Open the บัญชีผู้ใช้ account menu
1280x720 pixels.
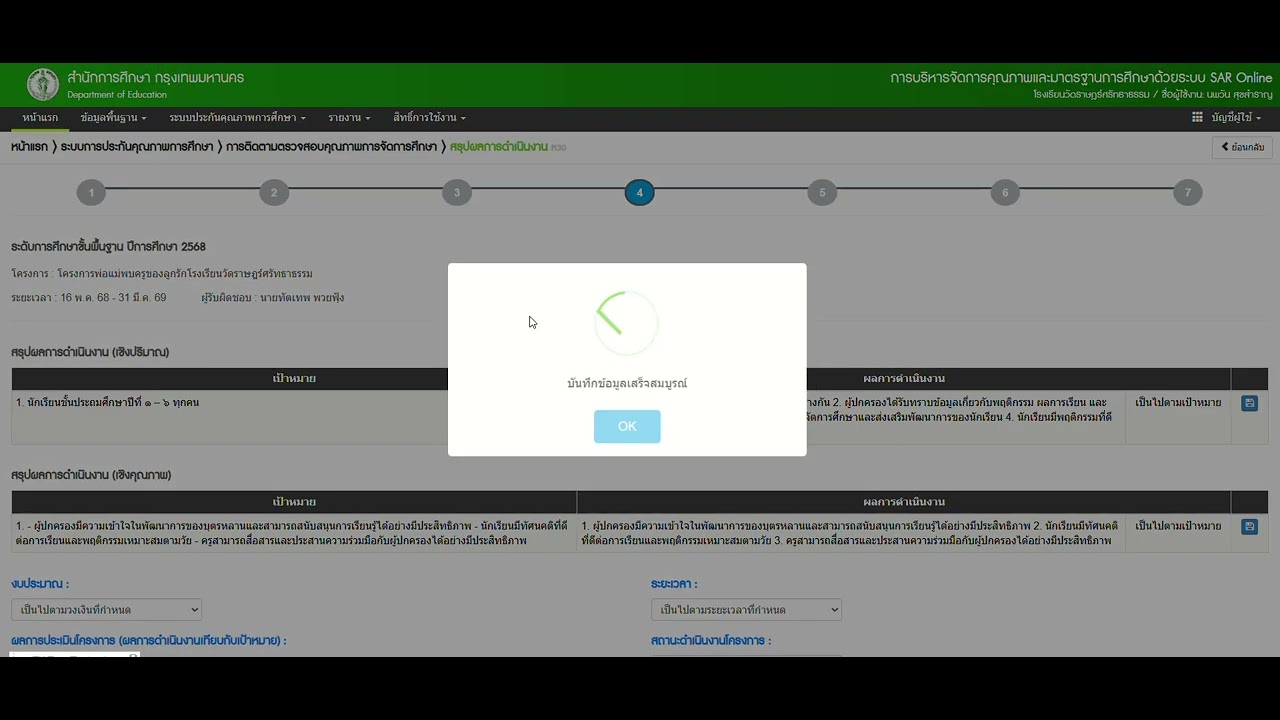[1236, 118]
